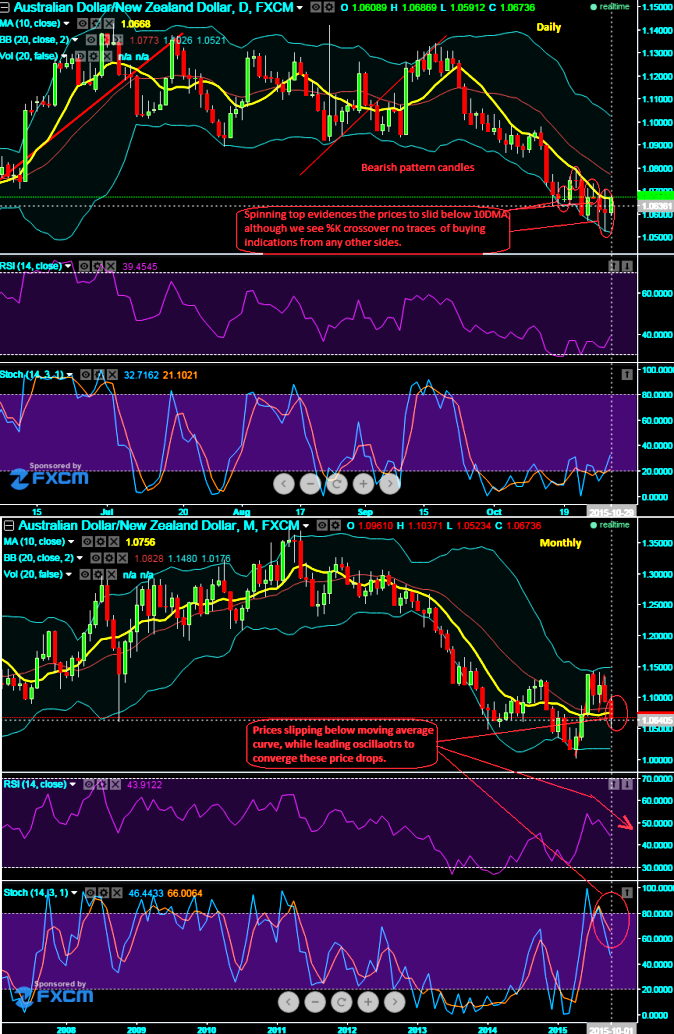The height and width of the screenshot is (1034, 674).
Task: Expand BB (20, close, 2) dropdown on Monthly chart
Action: tap(79, 559)
